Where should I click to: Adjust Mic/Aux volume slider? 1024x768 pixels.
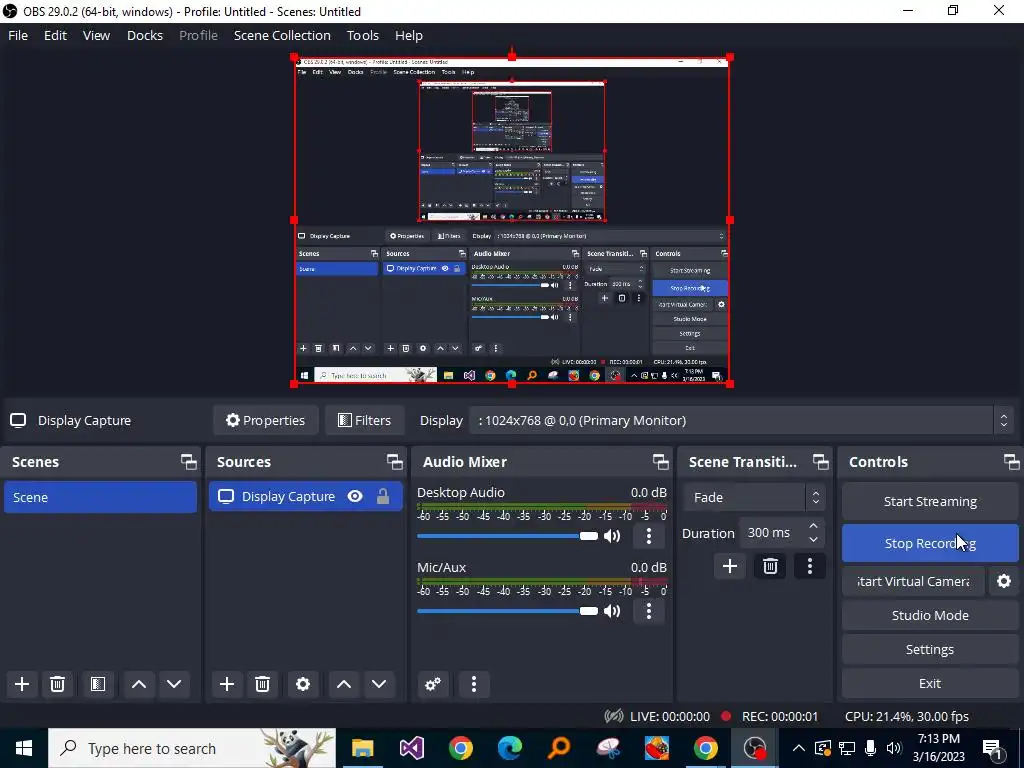point(507,611)
